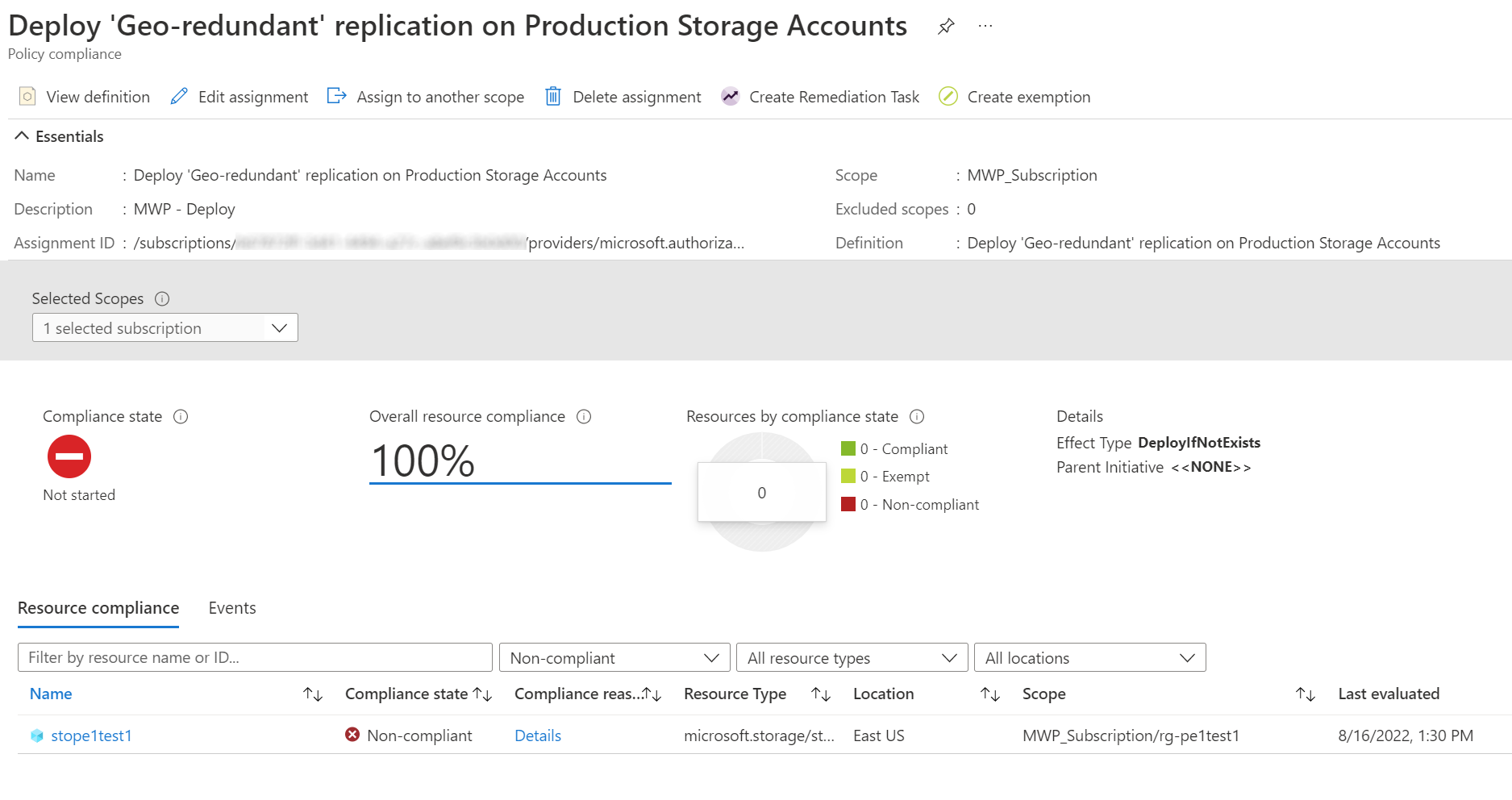The width and height of the screenshot is (1512, 800).
Task: Open the All resource types dropdown
Action: click(852, 658)
